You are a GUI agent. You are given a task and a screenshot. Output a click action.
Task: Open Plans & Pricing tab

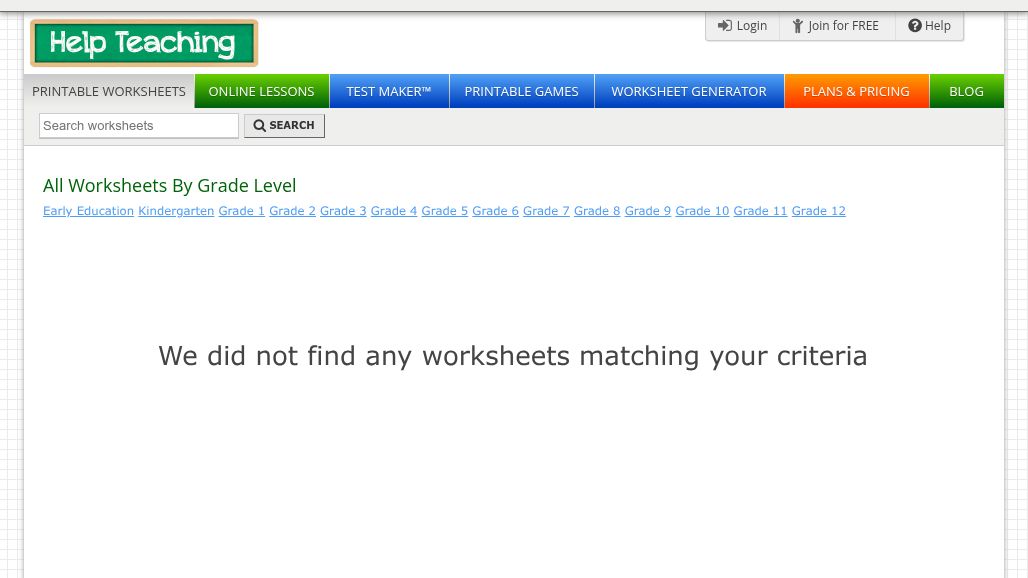856,91
